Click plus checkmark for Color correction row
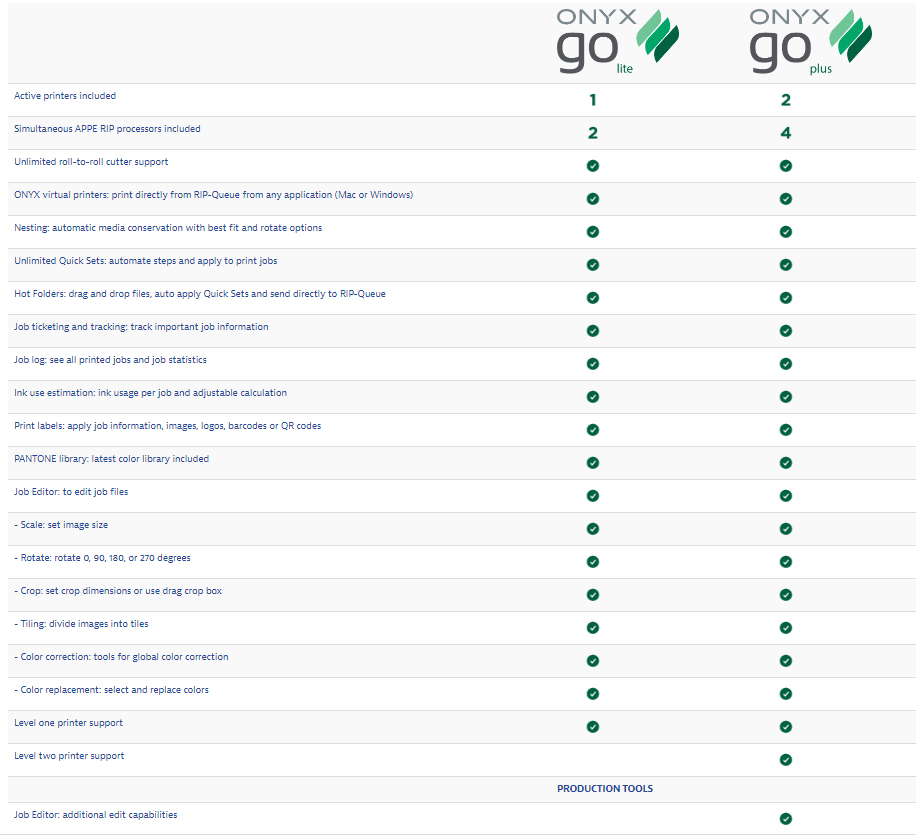Image resolution: width=916 pixels, height=836 pixels. tap(786, 661)
